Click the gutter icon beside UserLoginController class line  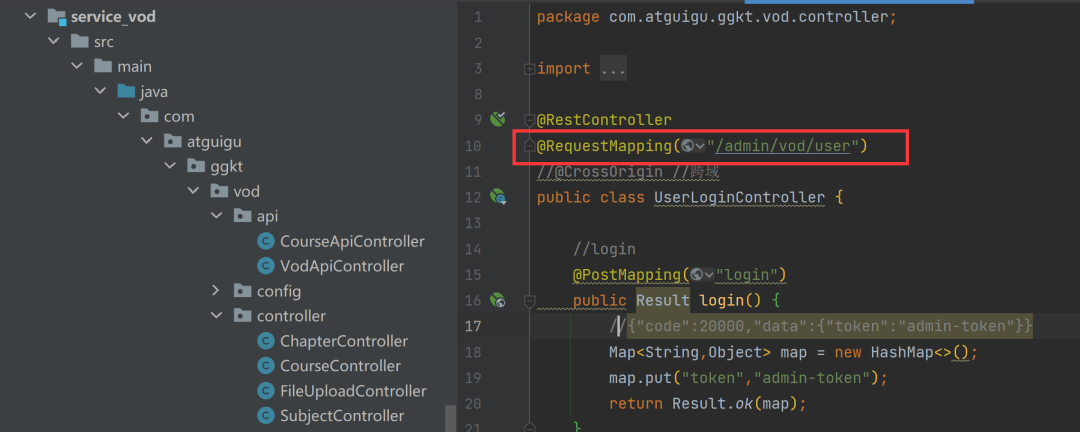coord(497,197)
